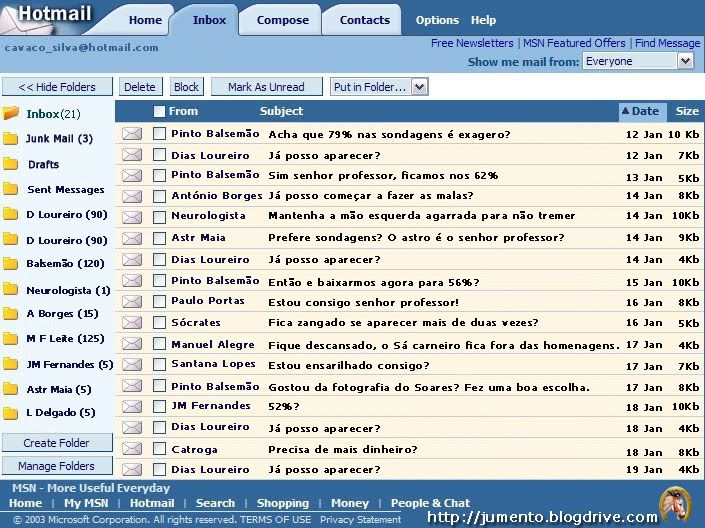Sort by Date ascending arrow

[x=625, y=111]
